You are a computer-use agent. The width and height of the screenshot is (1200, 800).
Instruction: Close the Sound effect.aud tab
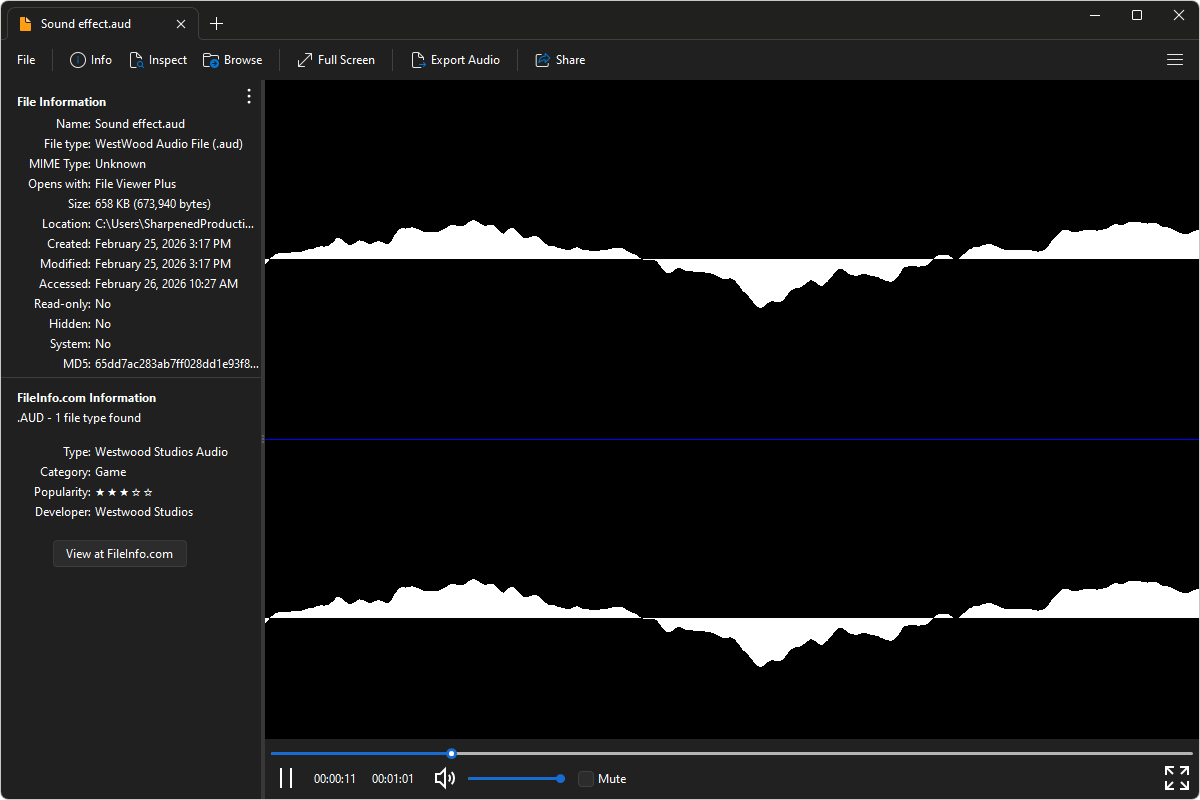[x=181, y=22]
